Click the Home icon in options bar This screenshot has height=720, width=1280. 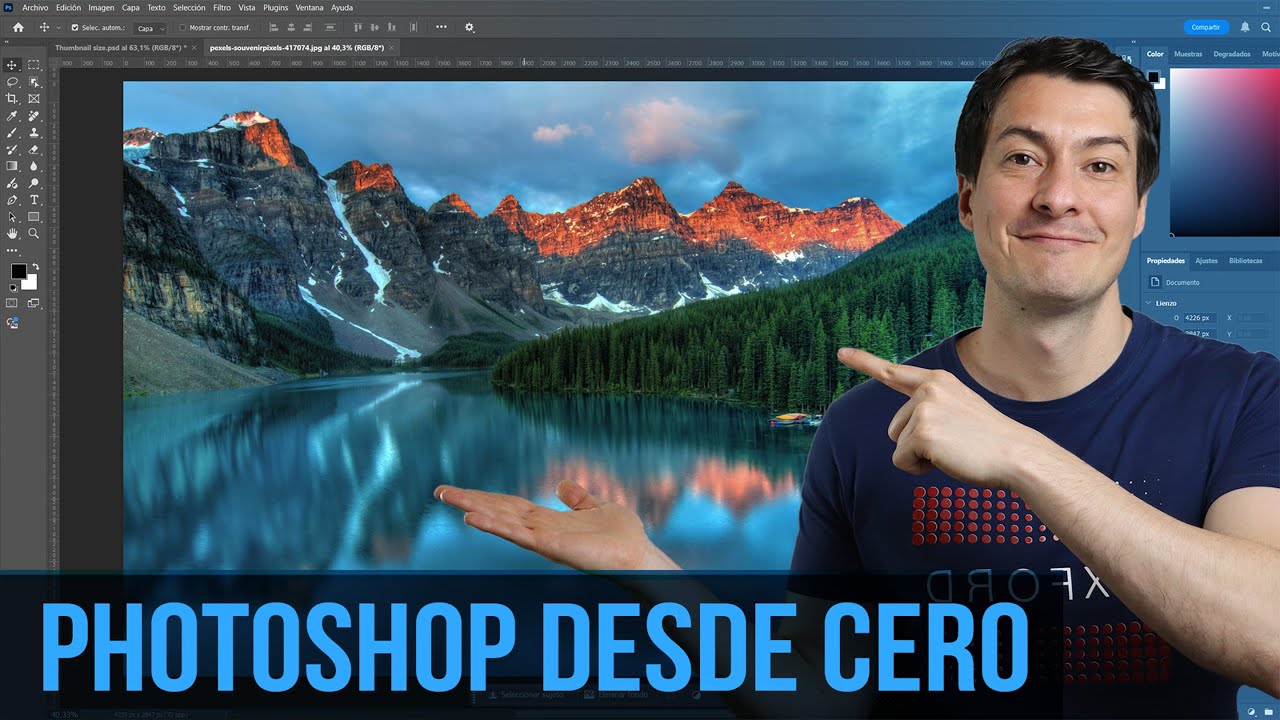[x=17, y=28]
